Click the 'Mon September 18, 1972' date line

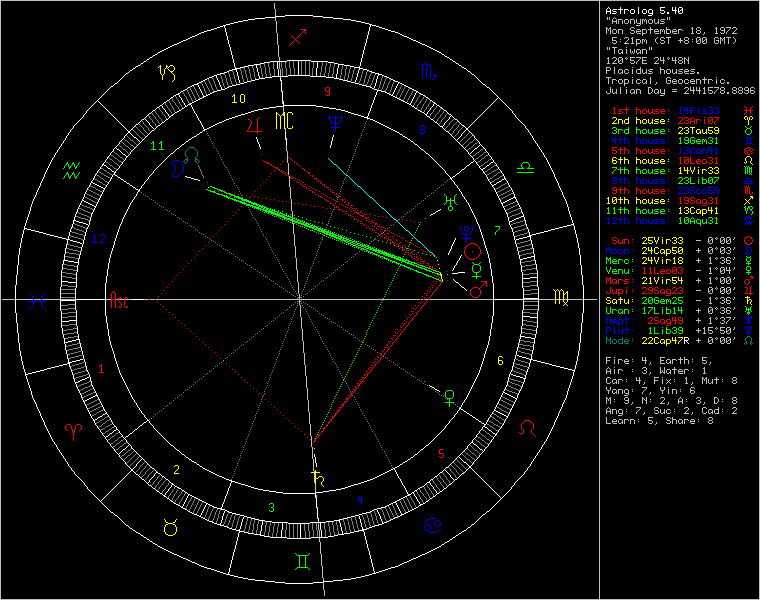(x=671, y=31)
